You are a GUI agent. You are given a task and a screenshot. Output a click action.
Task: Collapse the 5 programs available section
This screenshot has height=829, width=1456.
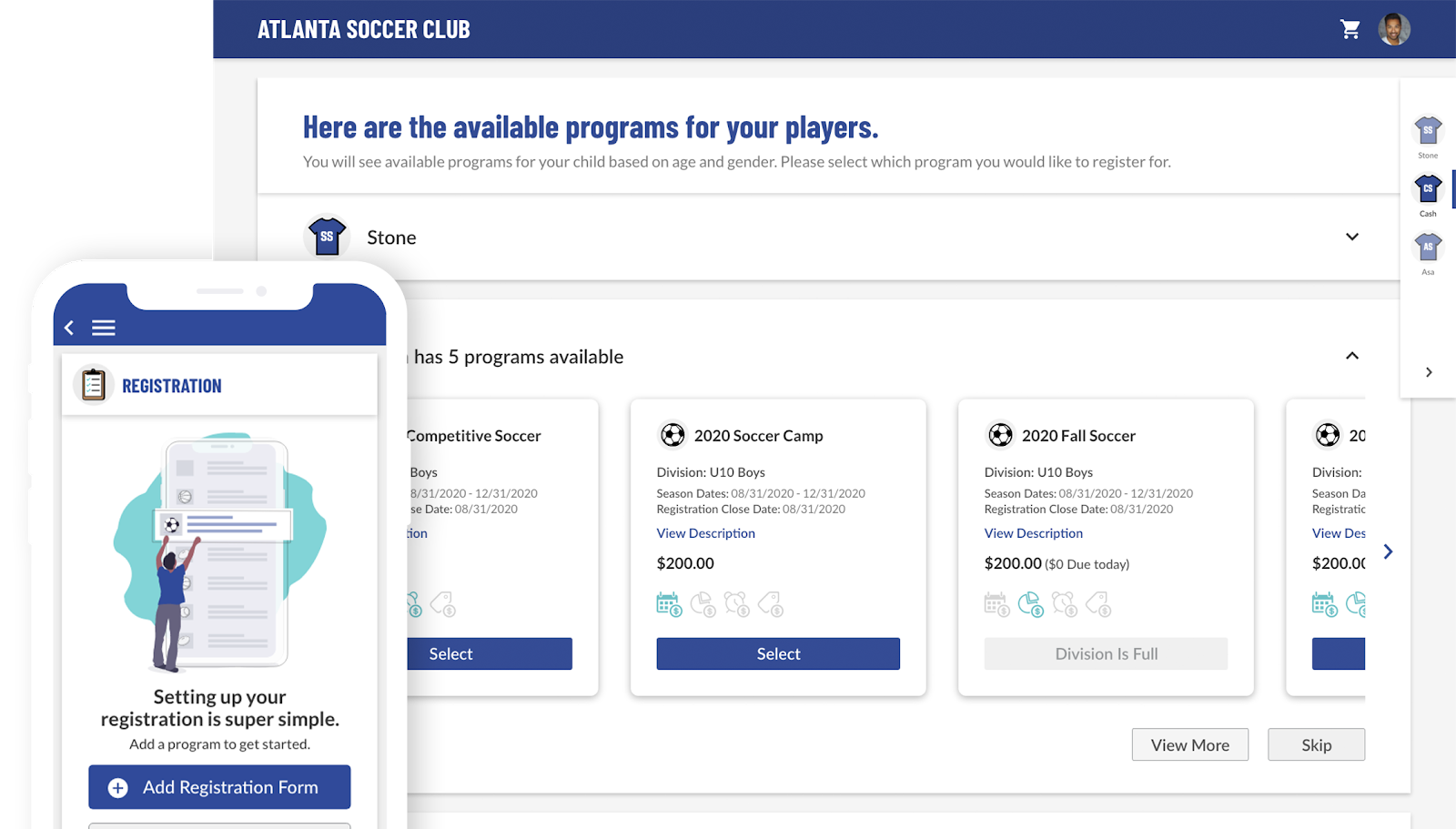pyautogui.click(x=1352, y=356)
